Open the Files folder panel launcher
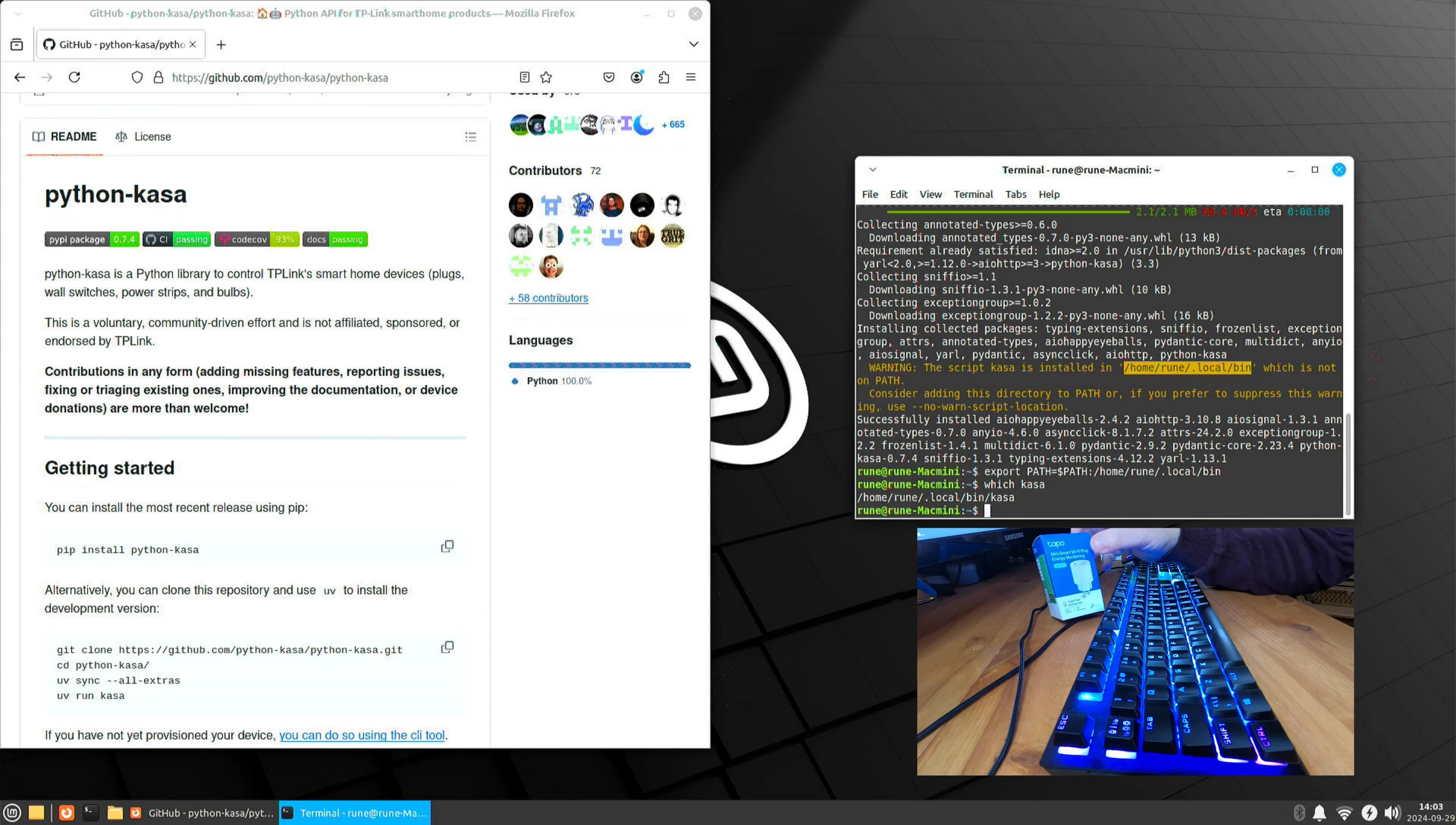 click(x=115, y=812)
